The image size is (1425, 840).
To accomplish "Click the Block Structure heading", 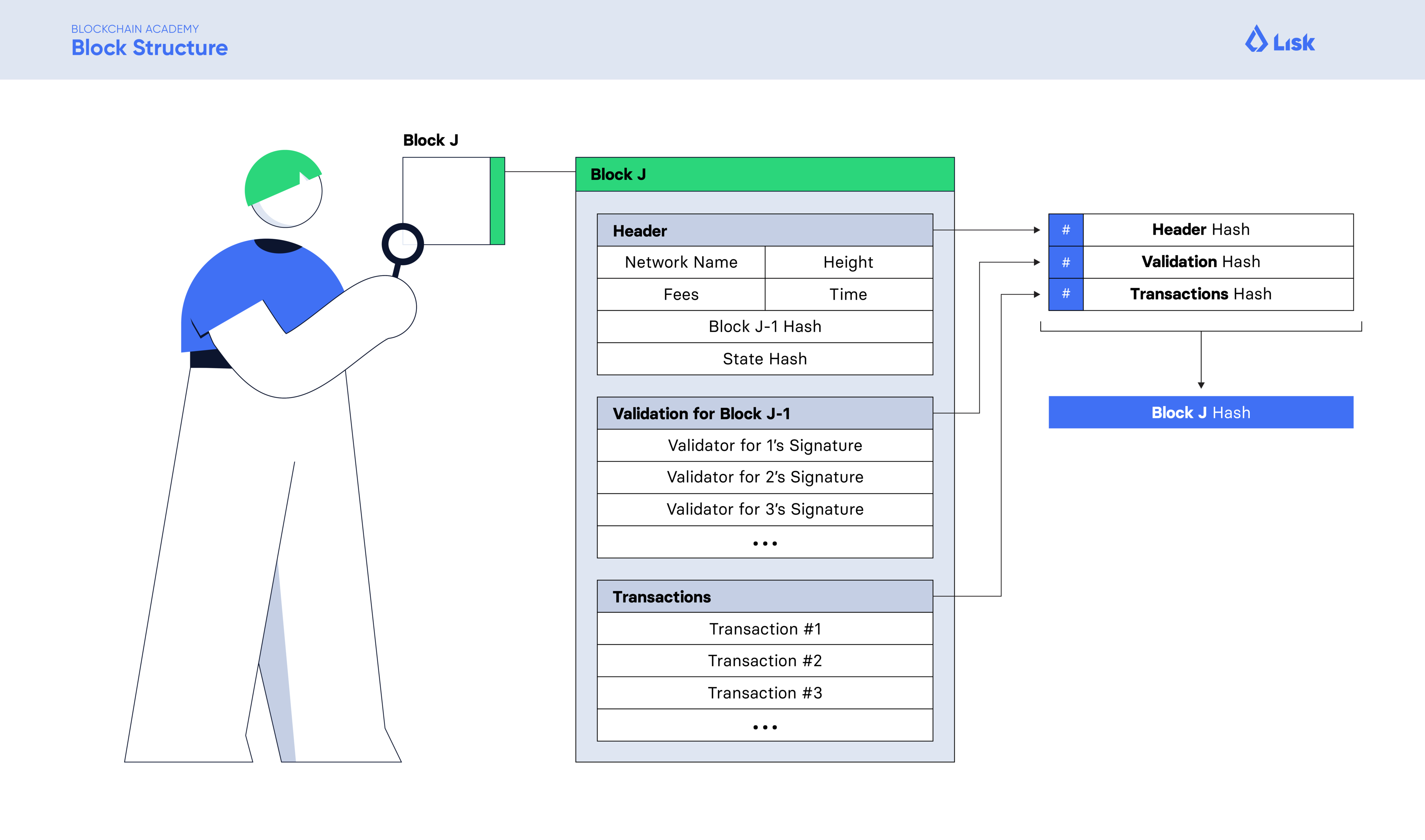I will coord(150,48).
